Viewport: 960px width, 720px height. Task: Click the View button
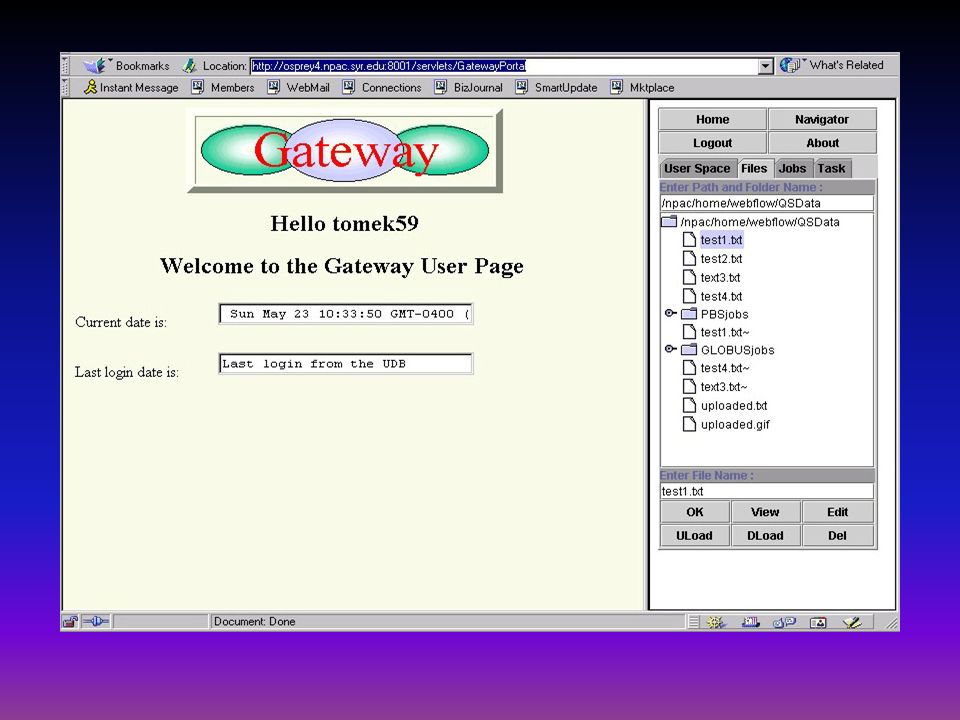pos(765,512)
